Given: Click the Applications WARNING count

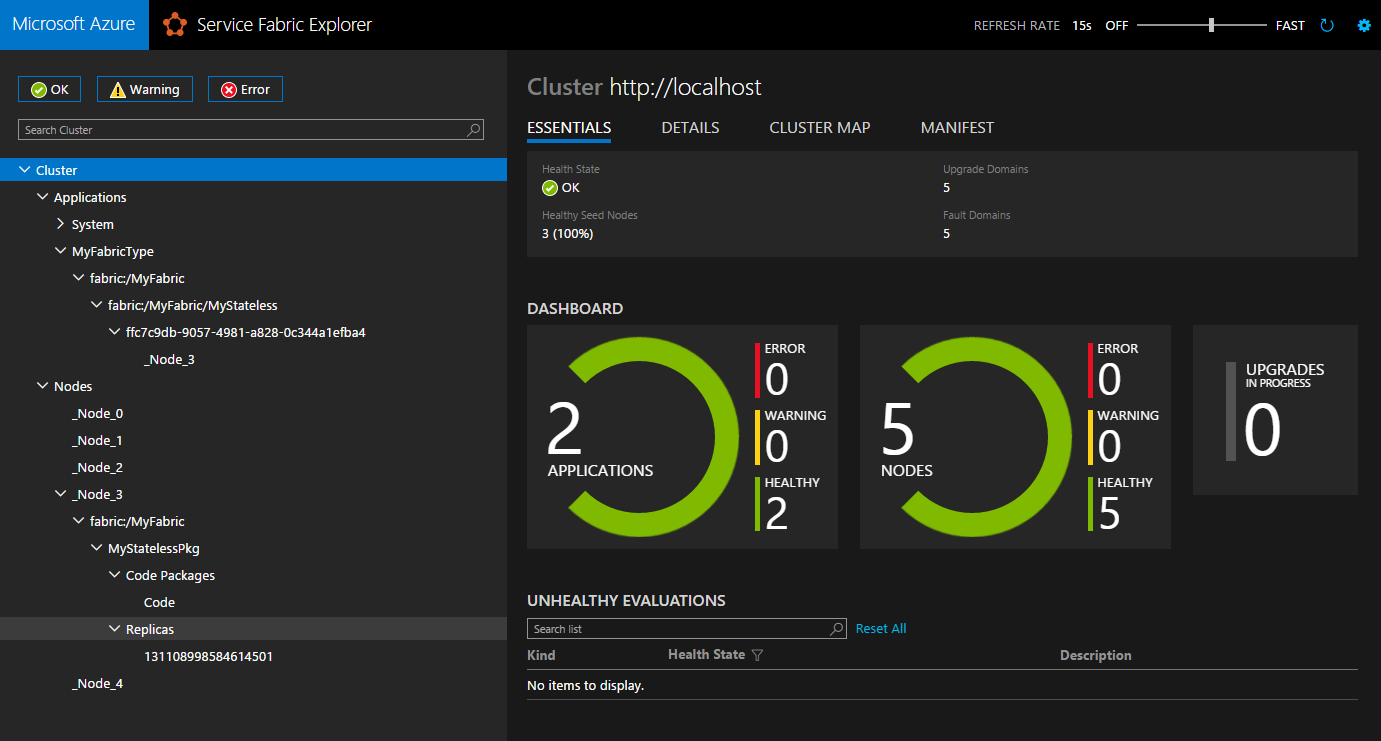Looking at the screenshot, I should (777, 447).
